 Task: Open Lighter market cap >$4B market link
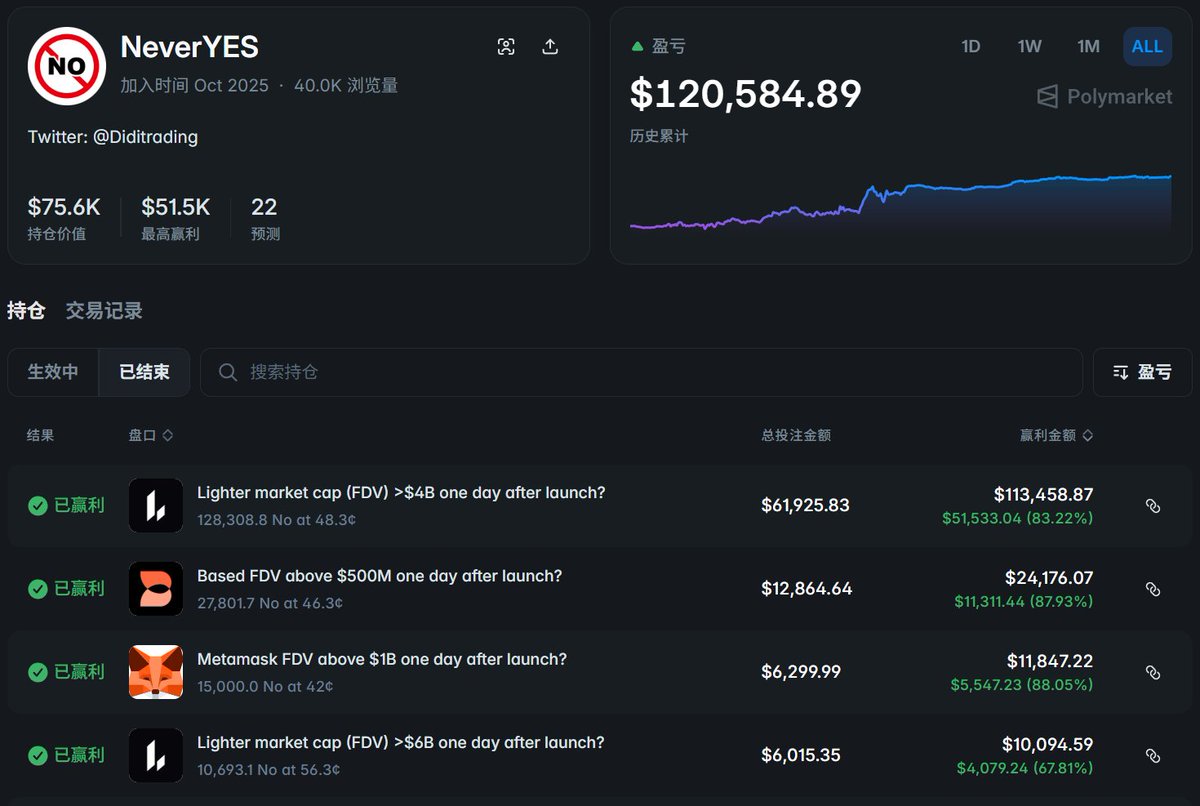[x=401, y=492]
